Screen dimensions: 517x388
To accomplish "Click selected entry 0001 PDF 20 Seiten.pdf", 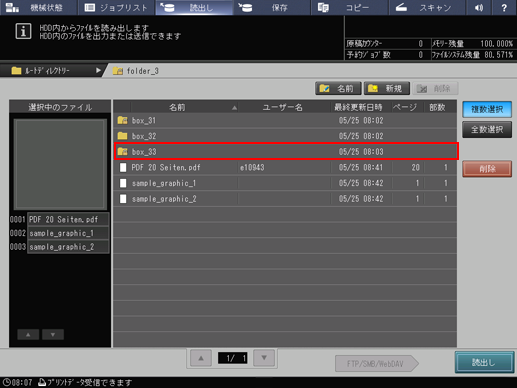I will click(x=68, y=219).
